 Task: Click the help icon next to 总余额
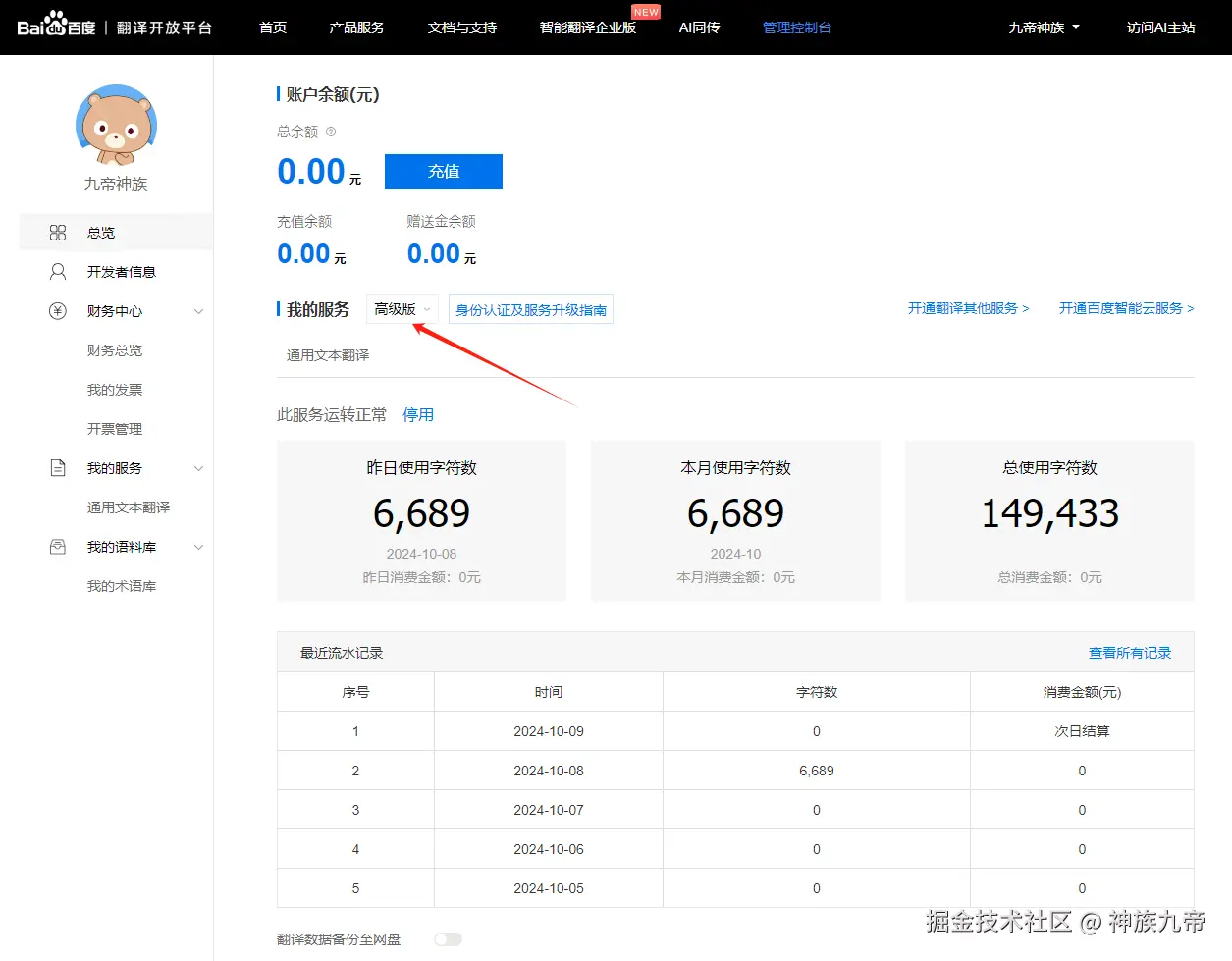(x=331, y=132)
